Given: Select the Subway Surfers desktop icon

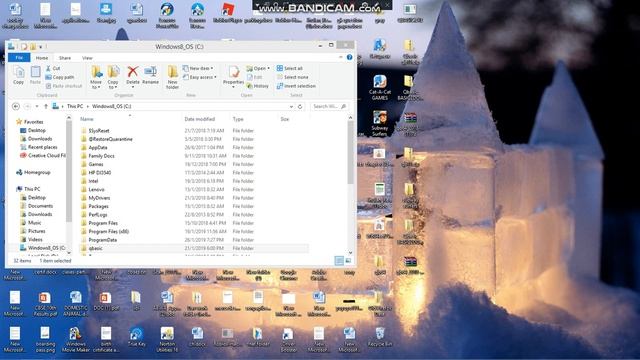Looking at the screenshot, I should click(x=380, y=124).
